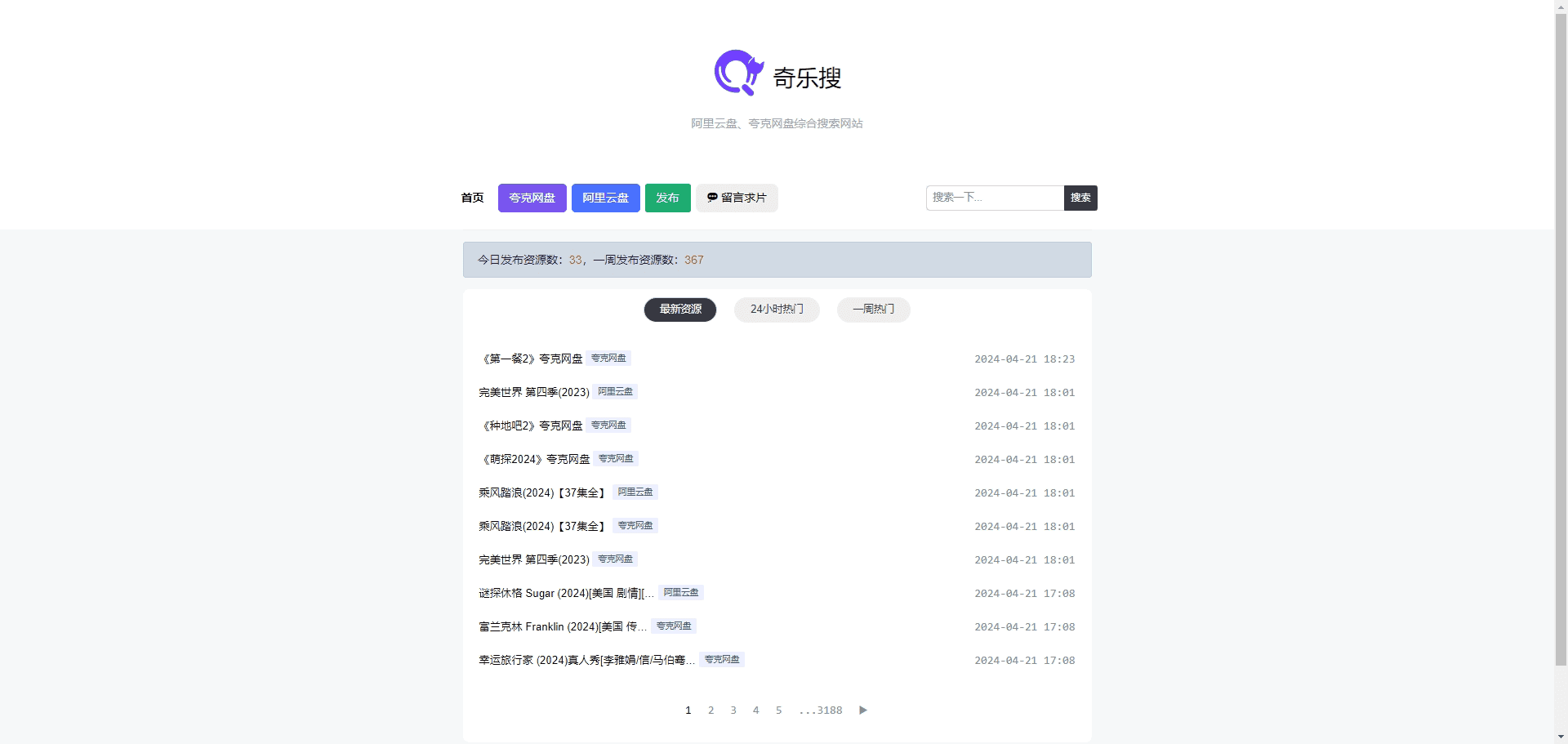Open the 阿里云盘 navigation button
1568x744 pixels.
(x=606, y=198)
